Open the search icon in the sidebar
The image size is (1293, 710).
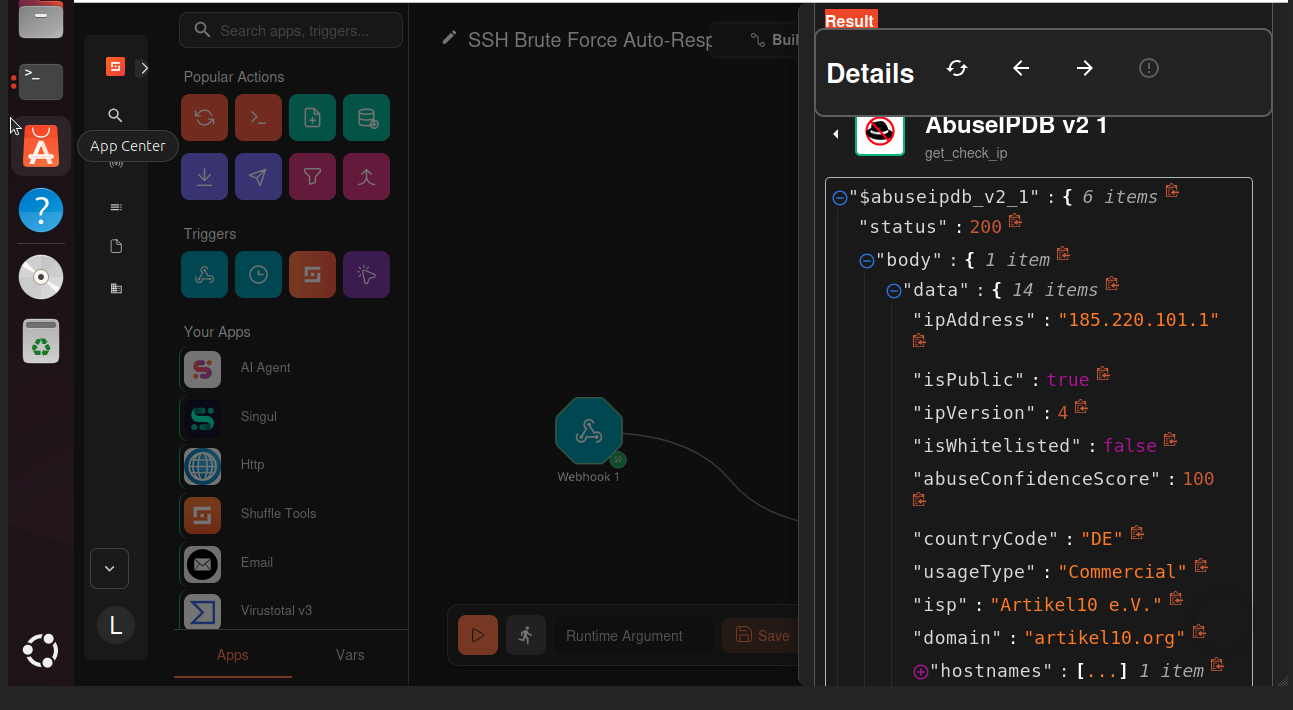116,116
